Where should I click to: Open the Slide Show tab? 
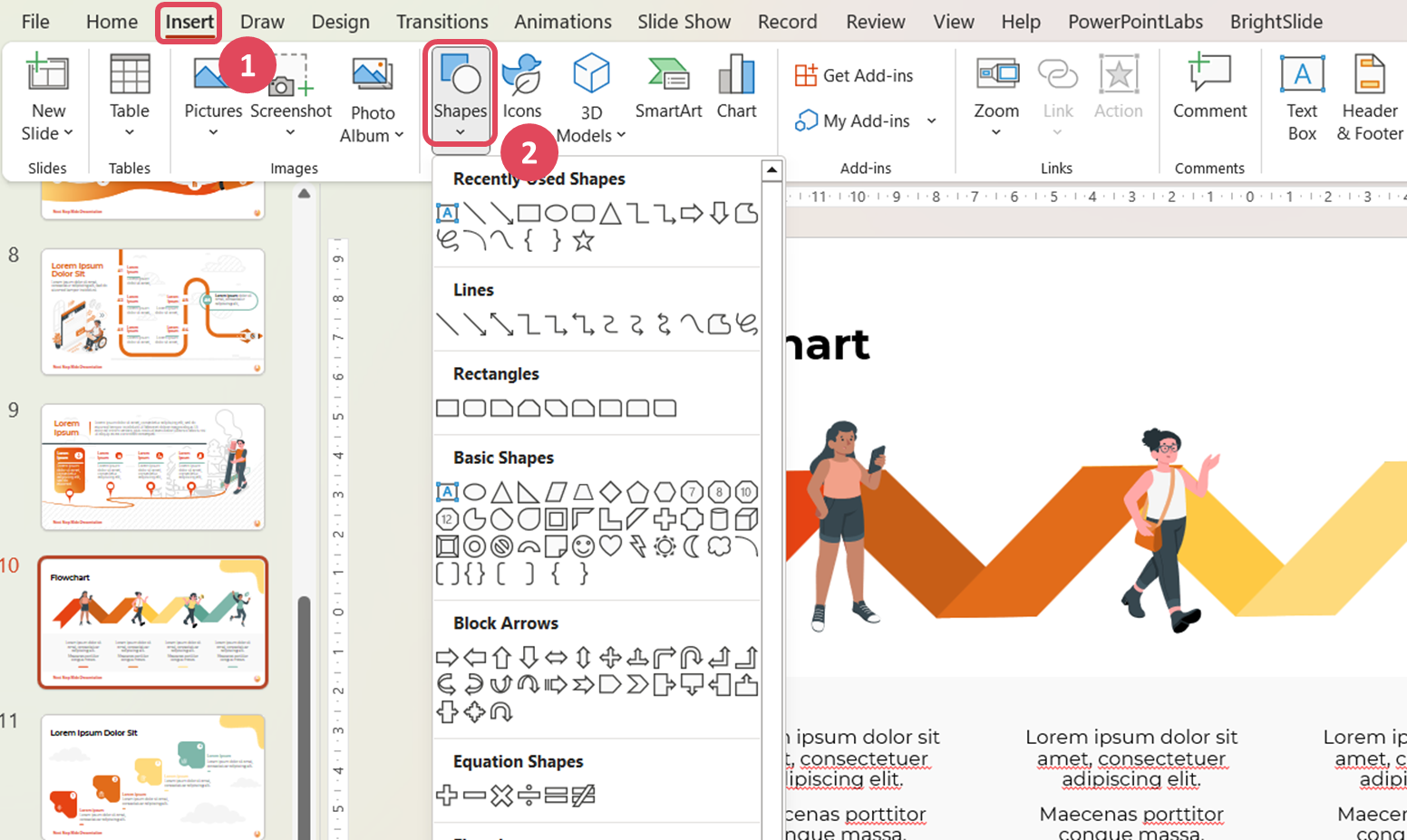click(x=684, y=22)
